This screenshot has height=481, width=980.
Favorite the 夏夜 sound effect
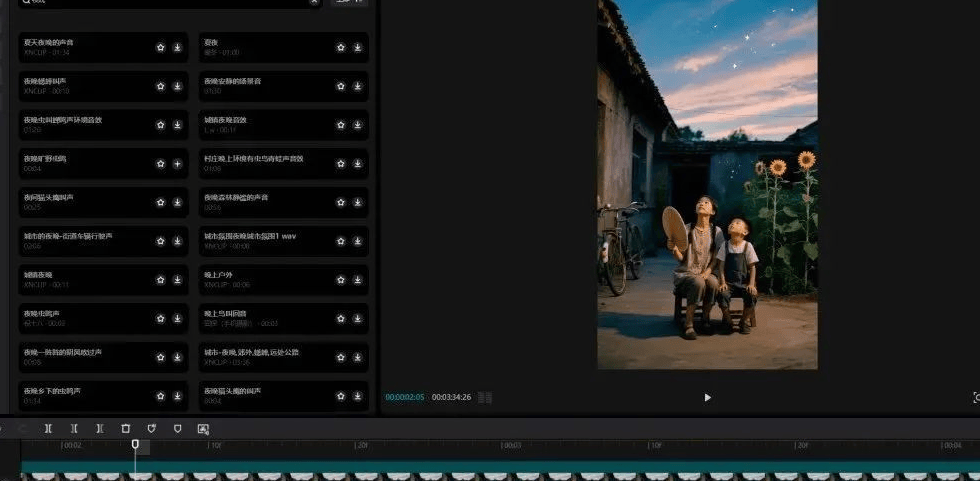click(341, 47)
